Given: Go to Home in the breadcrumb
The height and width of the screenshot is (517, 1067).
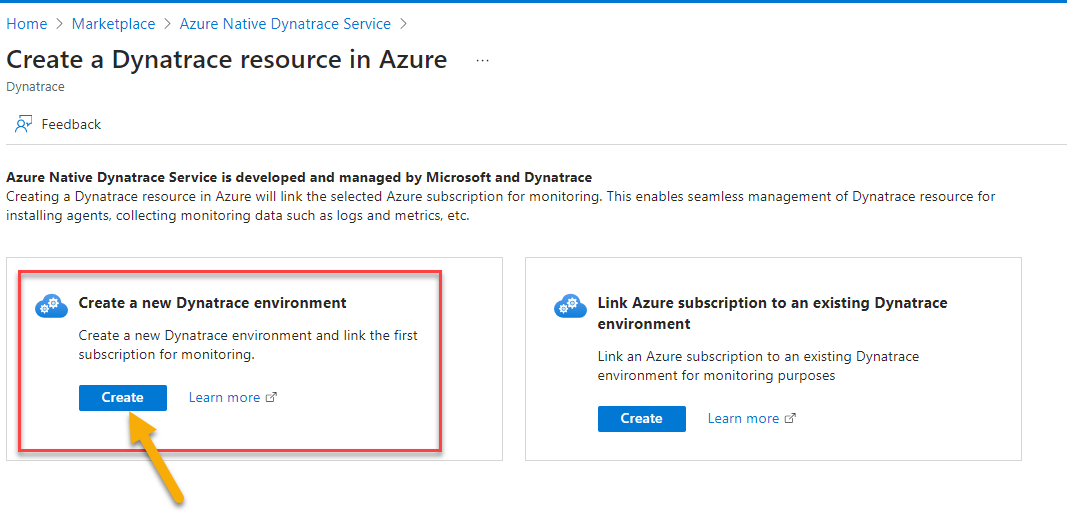Looking at the screenshot, I should point(27,23).
